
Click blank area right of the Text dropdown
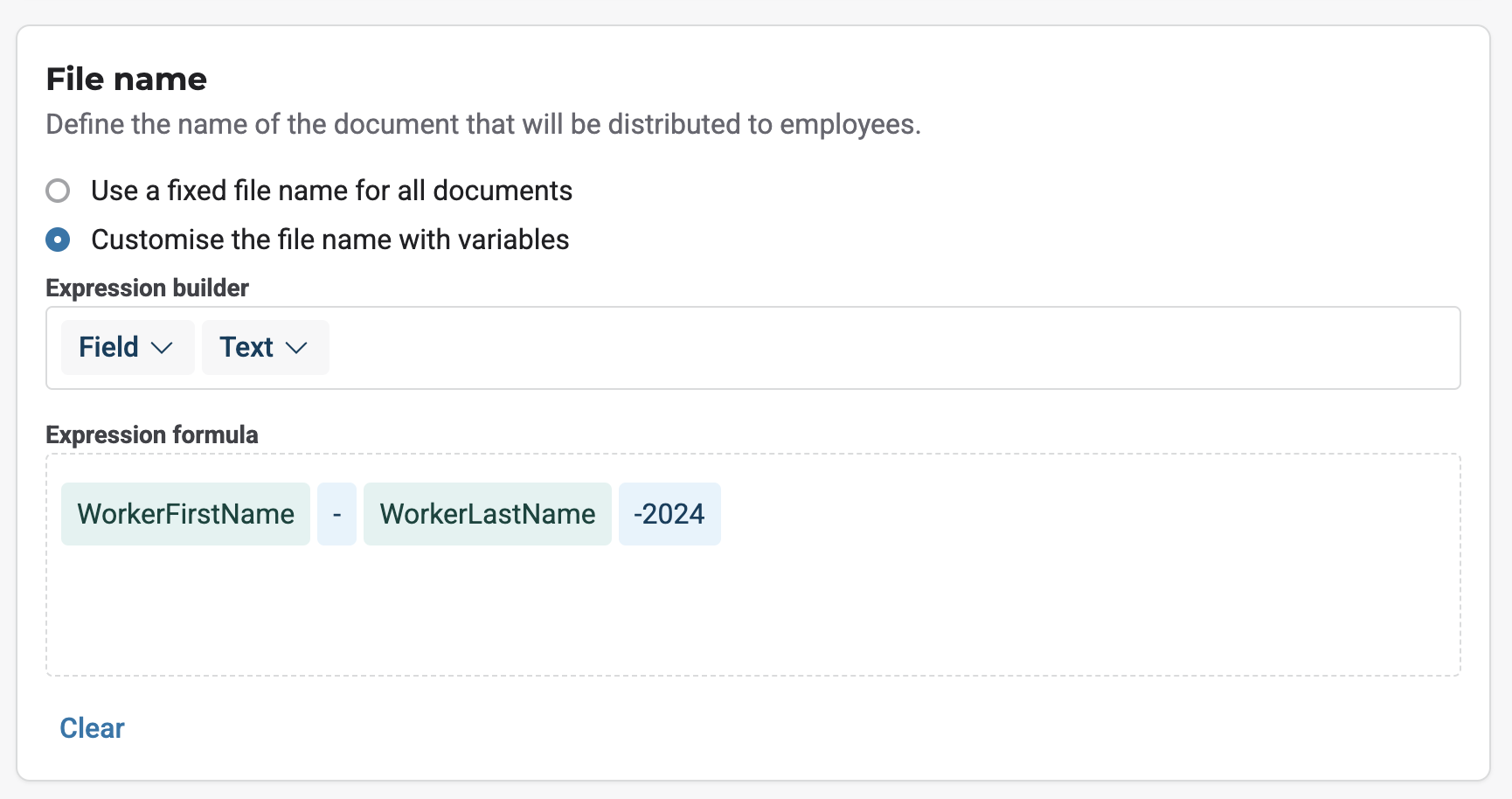point(874,348)
